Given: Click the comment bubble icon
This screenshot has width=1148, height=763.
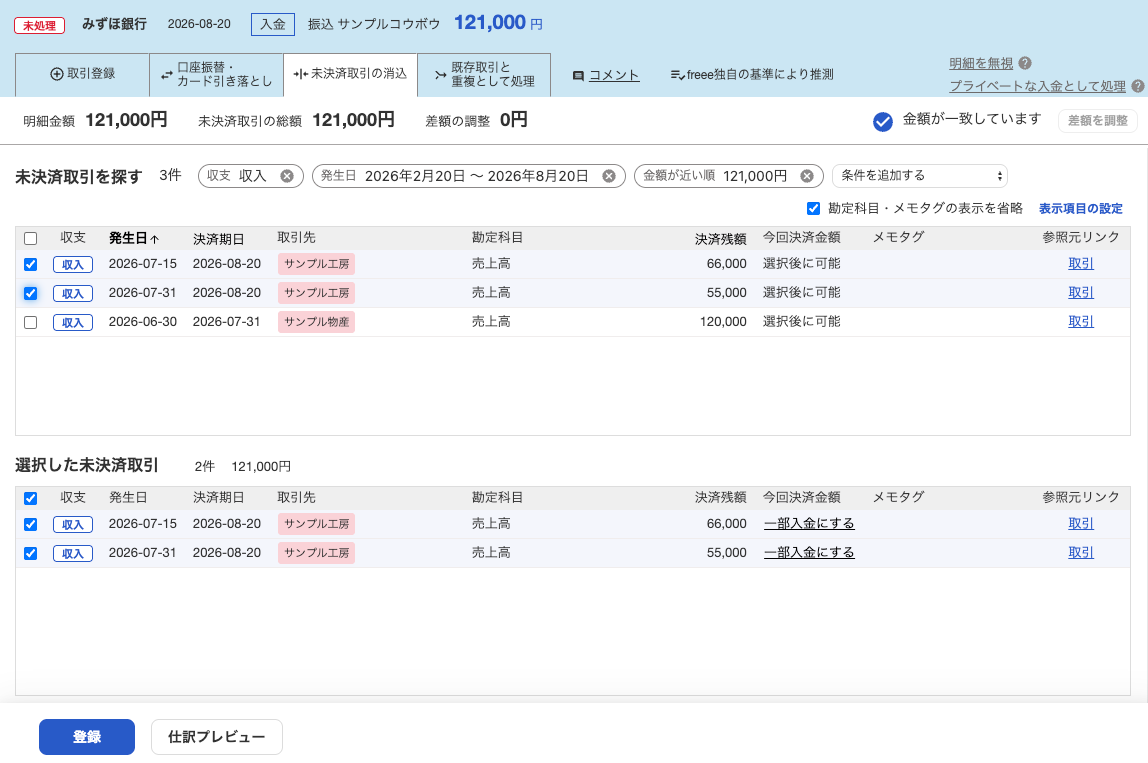Looking at the screenshot, I should [578, 75].
